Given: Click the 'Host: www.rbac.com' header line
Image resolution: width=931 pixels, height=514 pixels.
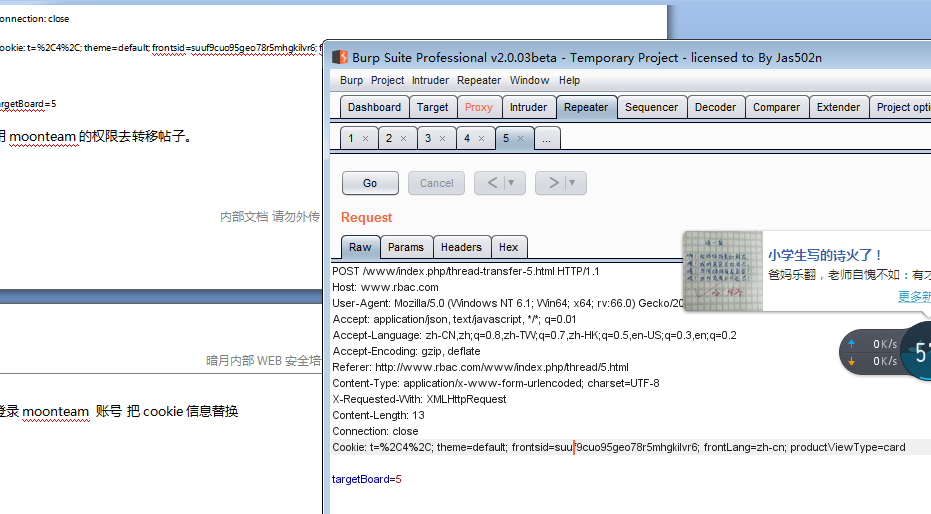Looking at the screenshot, I should [x=385, y=287].
